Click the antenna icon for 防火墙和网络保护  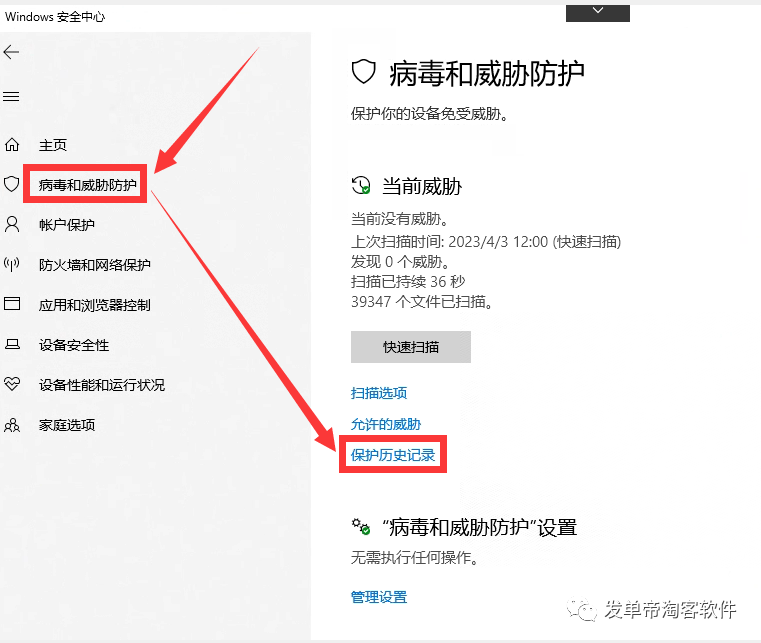(x=12, y=264)
